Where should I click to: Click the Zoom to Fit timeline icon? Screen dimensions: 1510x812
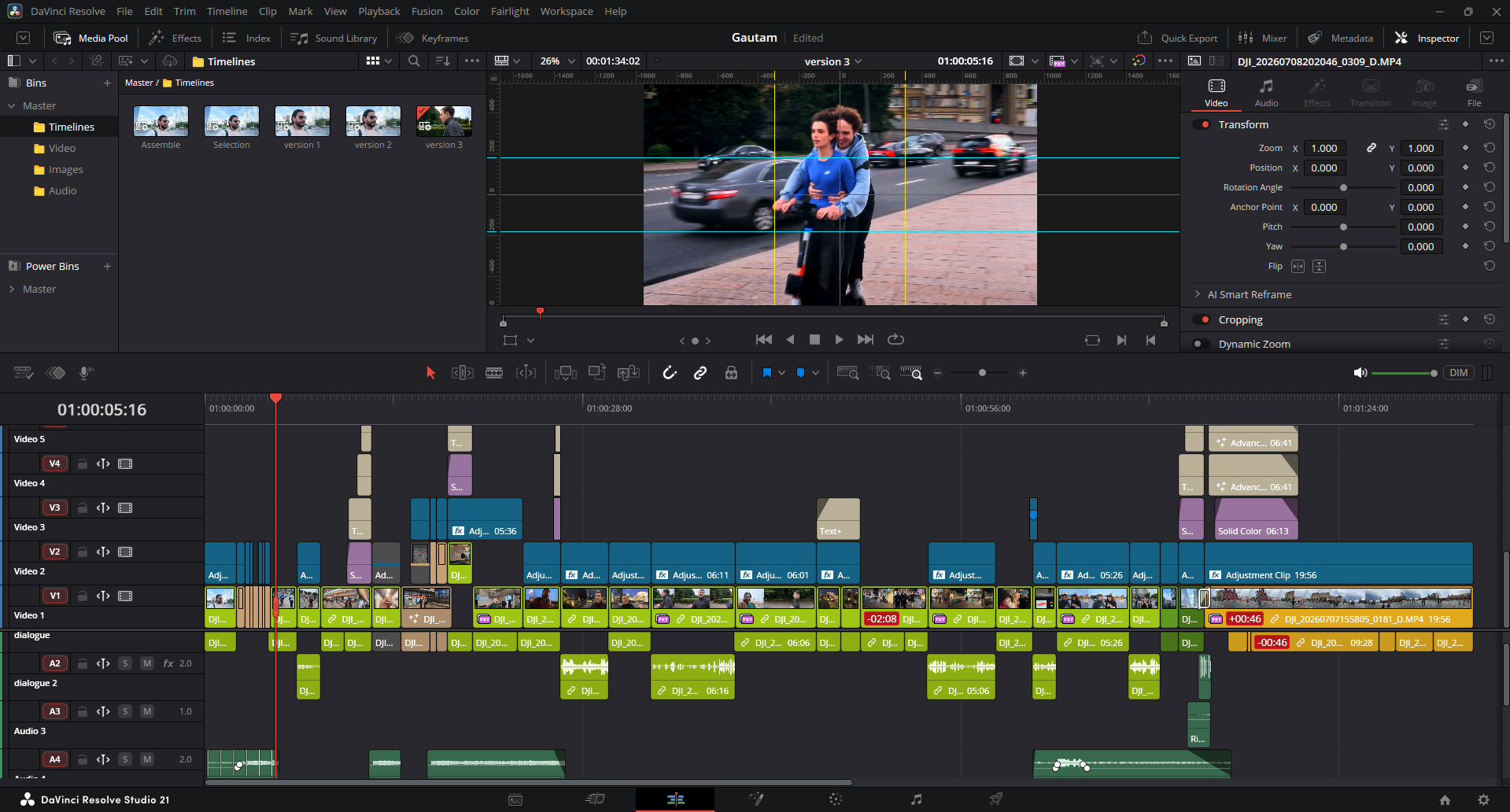click(847, 373)
